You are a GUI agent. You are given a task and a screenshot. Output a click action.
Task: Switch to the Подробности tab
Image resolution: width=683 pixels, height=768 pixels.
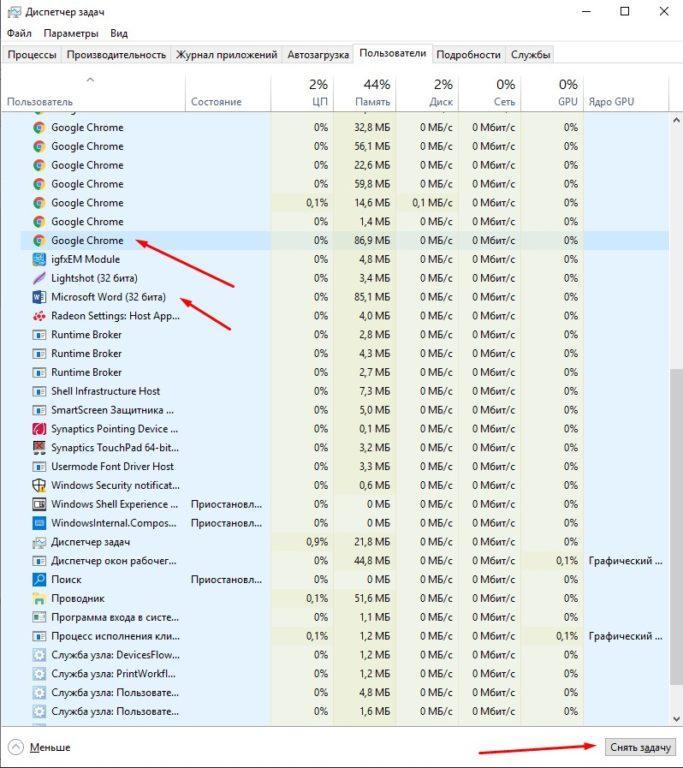(x=468, y=55)
